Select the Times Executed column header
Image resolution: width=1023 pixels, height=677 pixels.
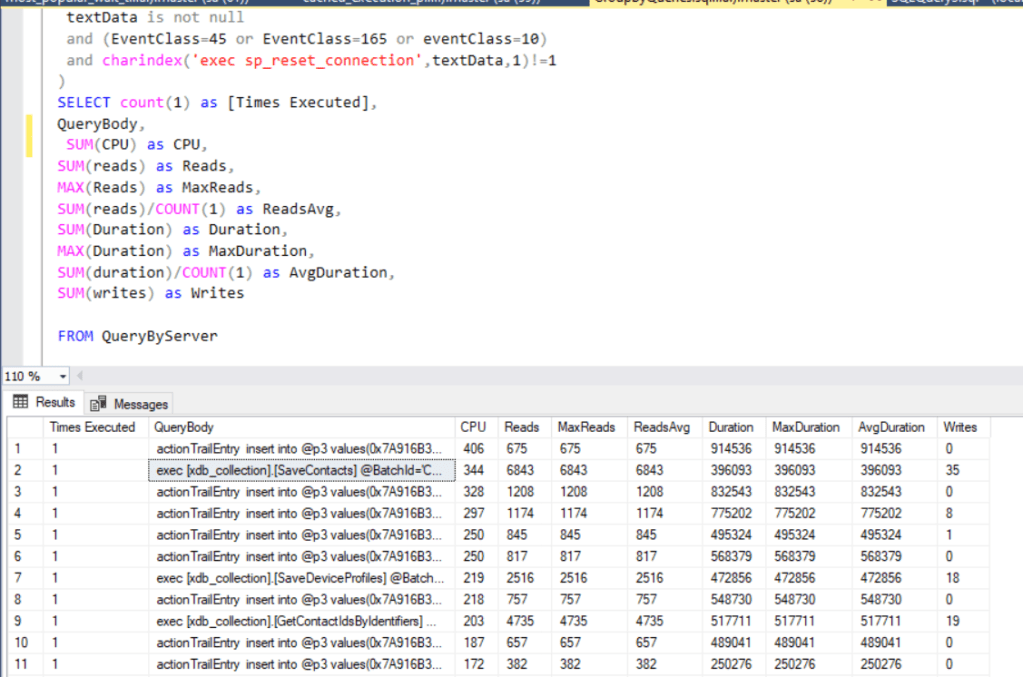coord(92,427)
